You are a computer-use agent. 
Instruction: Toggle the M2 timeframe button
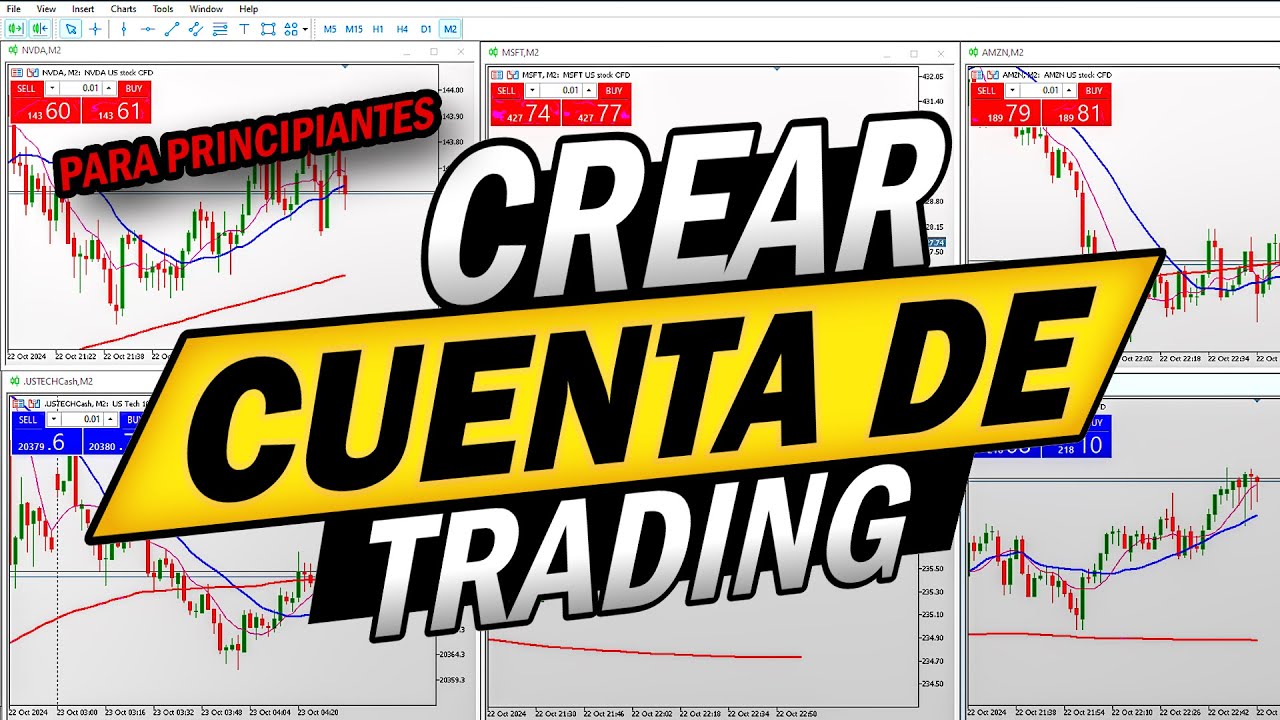click(x=450, y=29)
